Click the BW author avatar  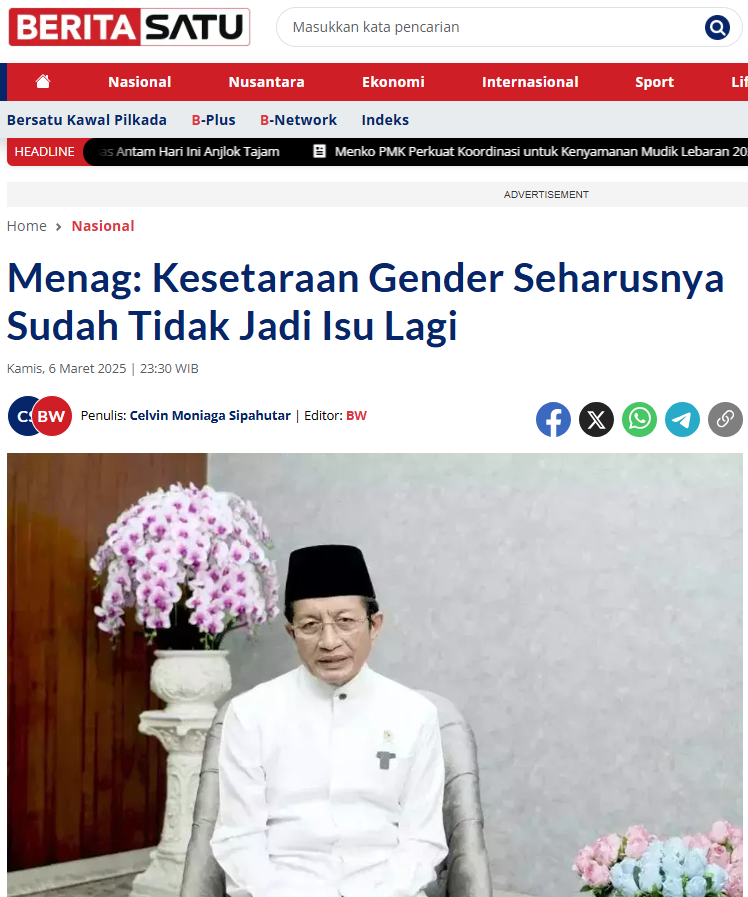51,416
